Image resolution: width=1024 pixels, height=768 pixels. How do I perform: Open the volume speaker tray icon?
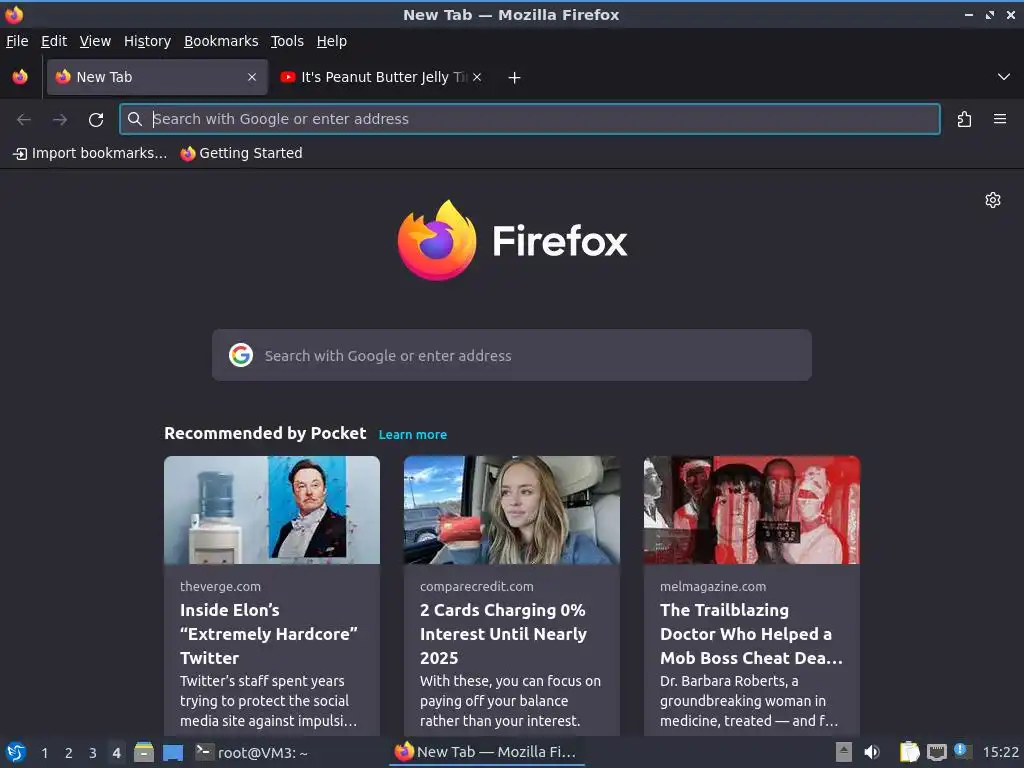pyautogui.click(x=872, y=752)
